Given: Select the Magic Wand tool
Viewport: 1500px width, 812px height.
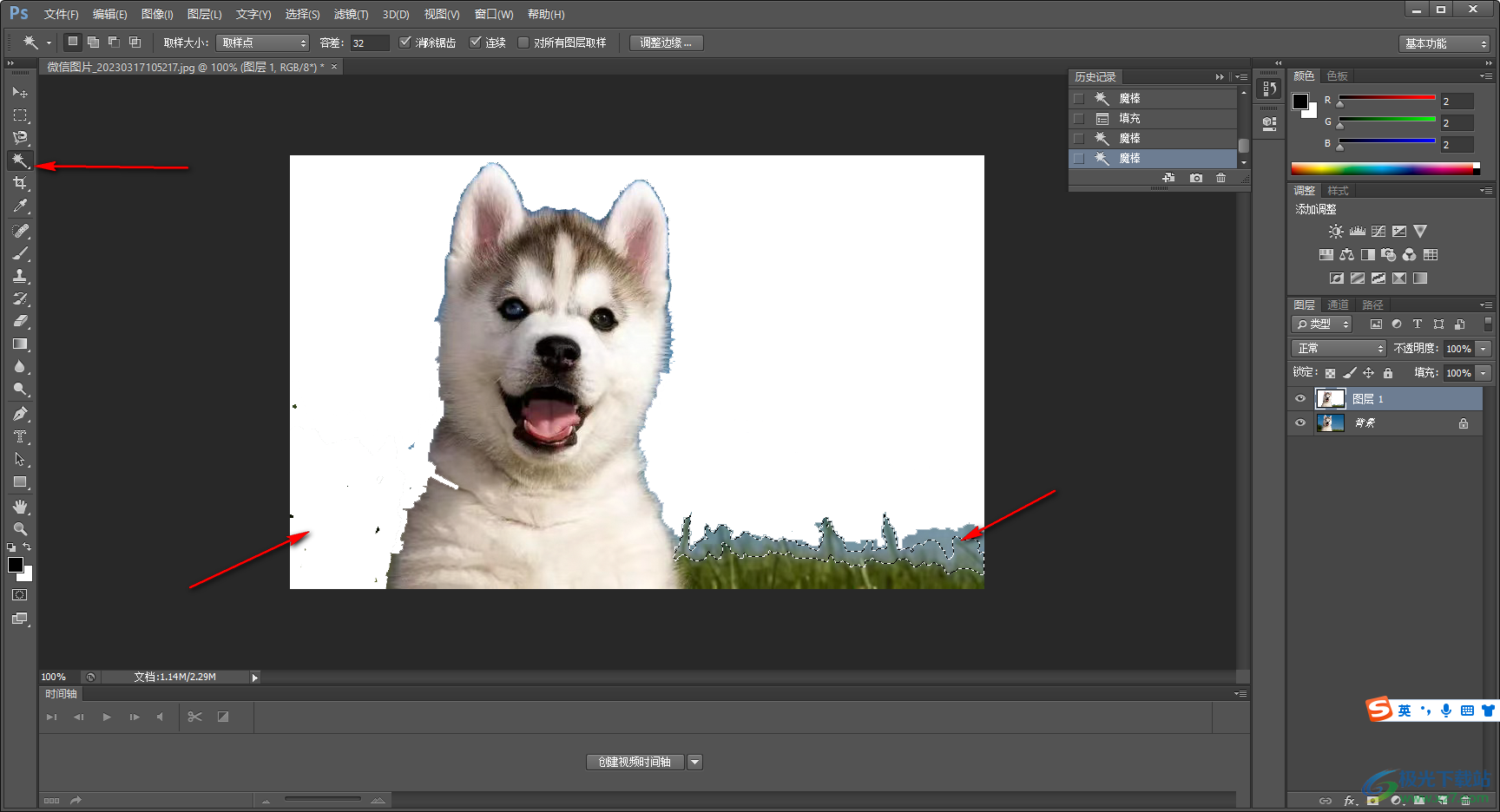Looking at the screenshot, I should pyautogui.click(x=20, y=160).
